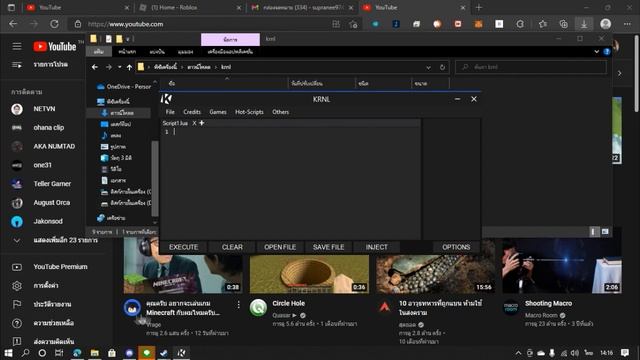
Task: Select the Script1.lua tab in KRNL
Action: (175, 123)
